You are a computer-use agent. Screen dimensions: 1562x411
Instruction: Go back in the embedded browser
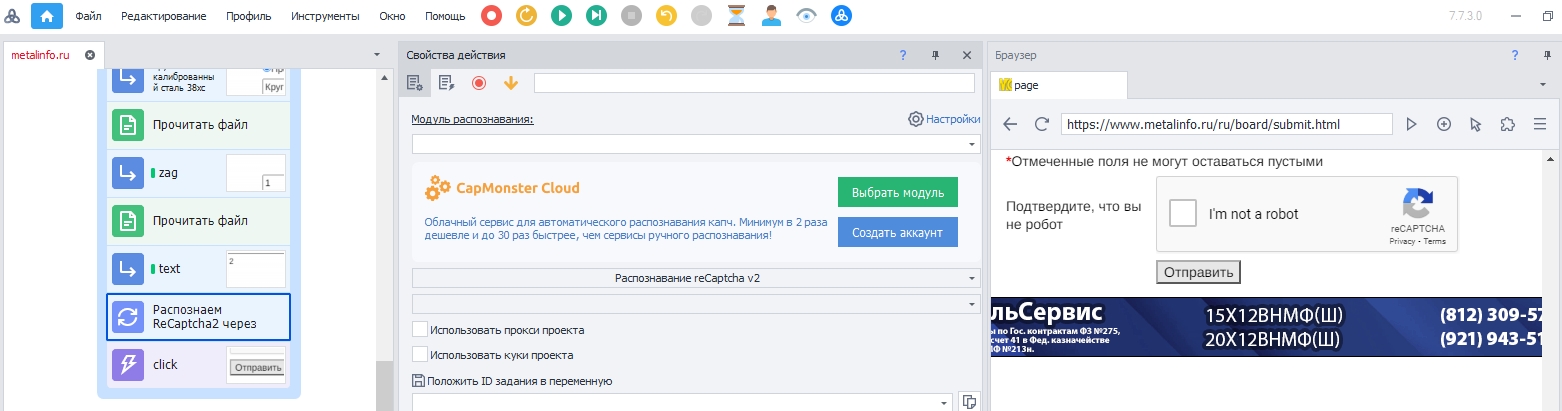click(x=1010, y=124)
